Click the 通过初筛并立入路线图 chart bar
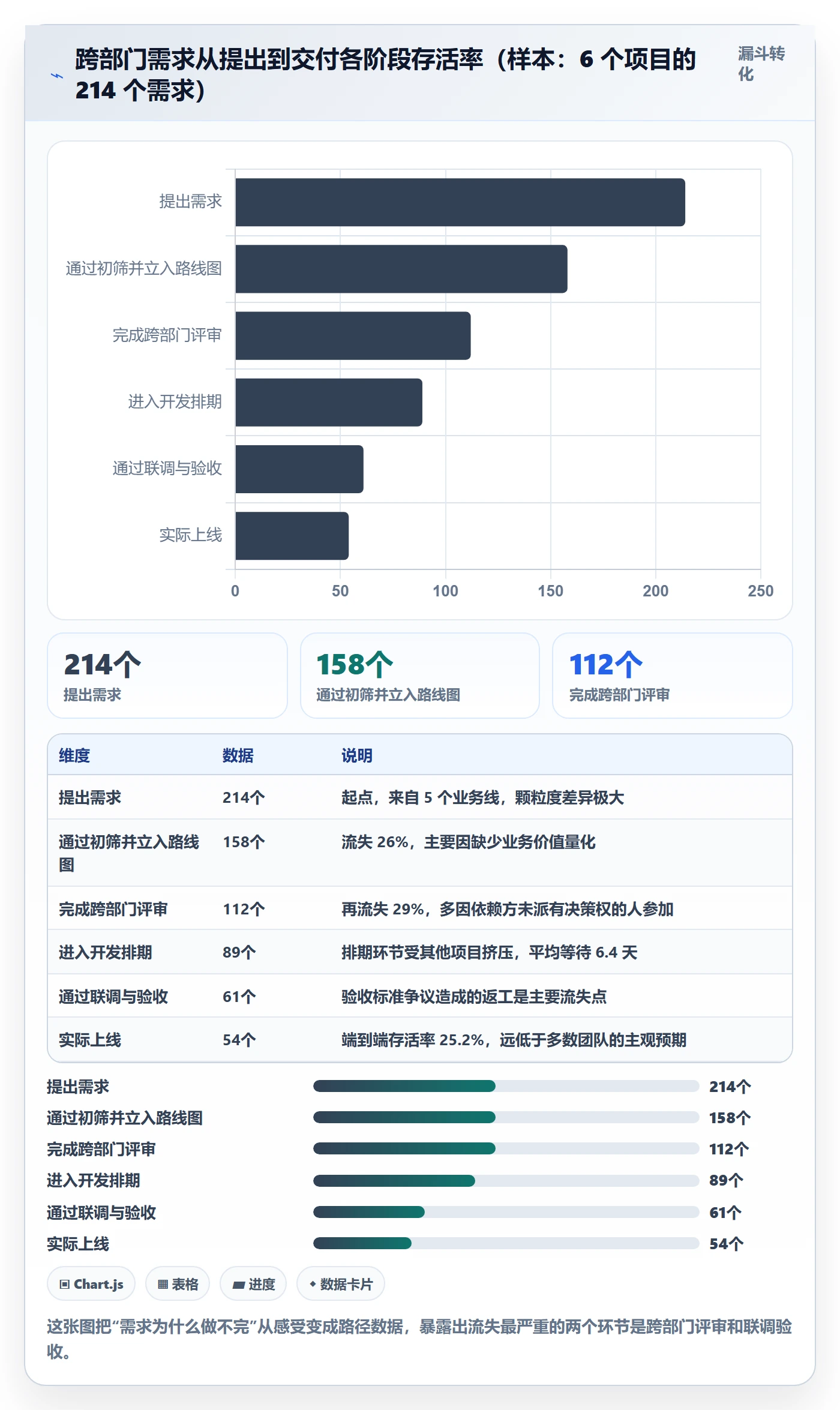 pos(401,269)
